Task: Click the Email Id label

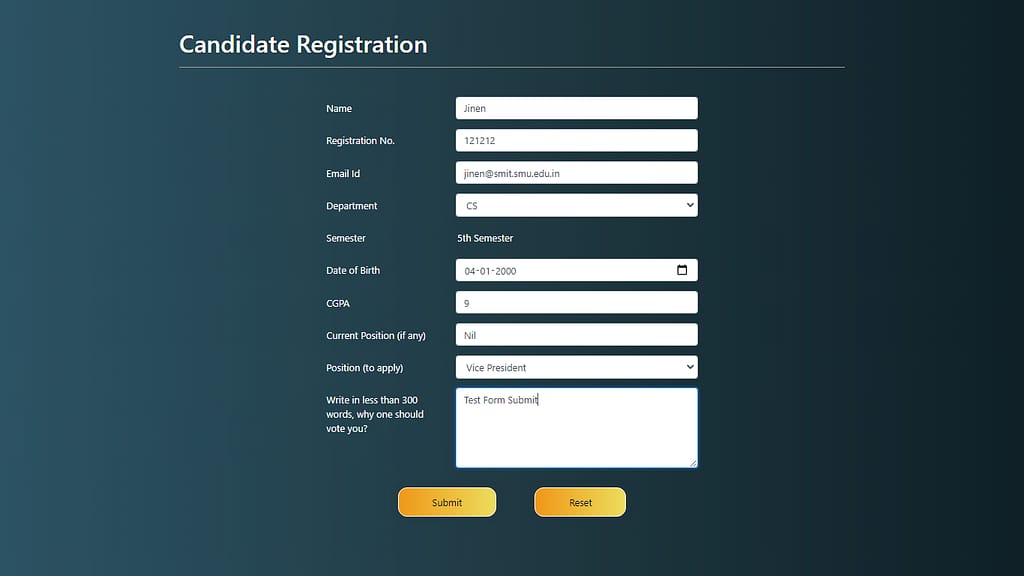Action: click(343, 174)
